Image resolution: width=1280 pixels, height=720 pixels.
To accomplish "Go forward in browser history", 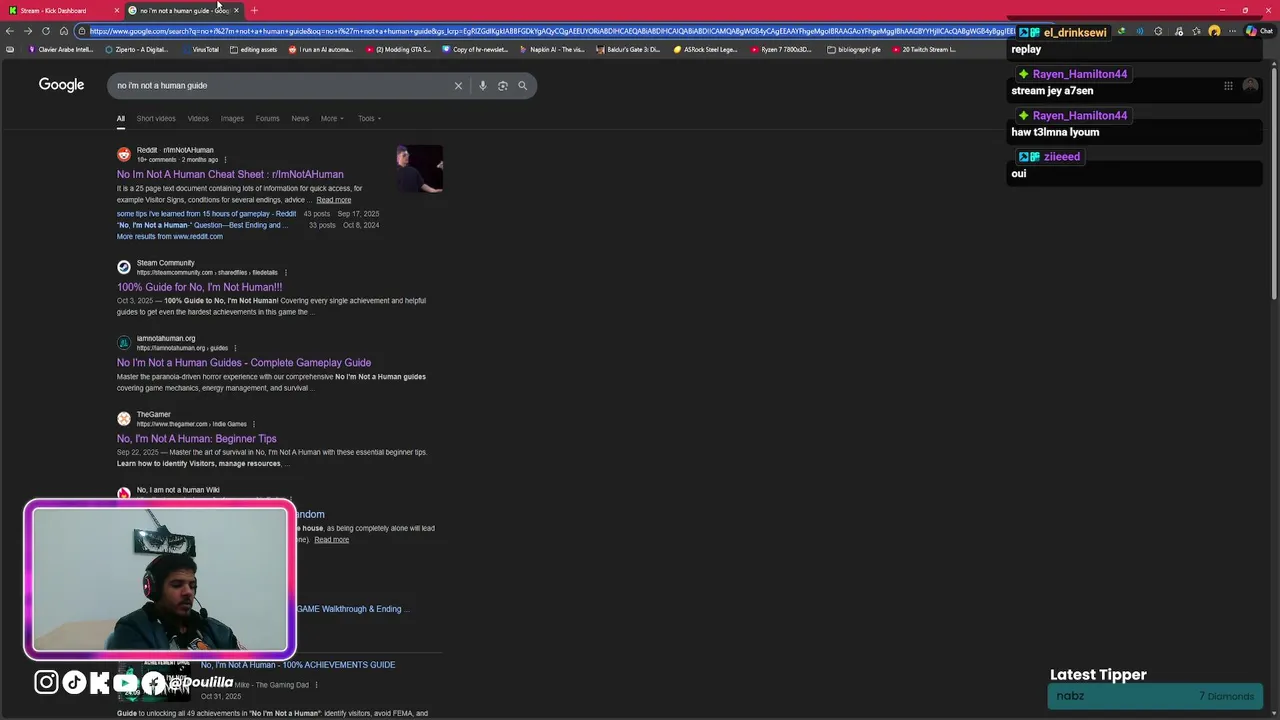I will [x=28, y=31].
